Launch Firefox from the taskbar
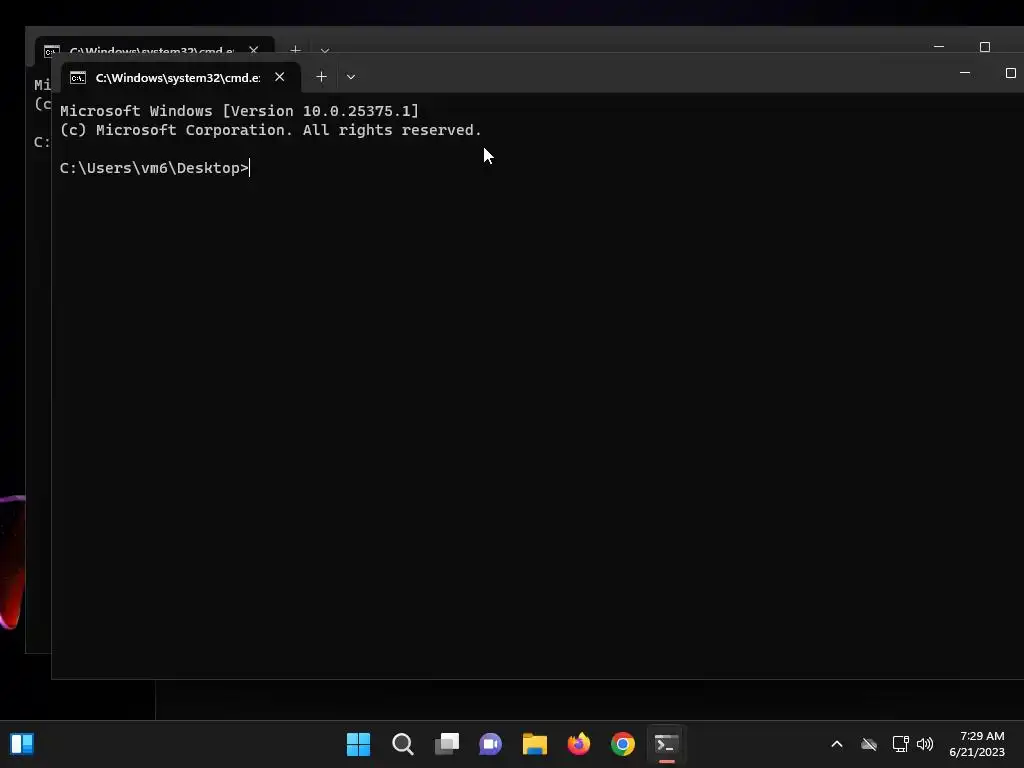The width and height of the screenshot is (1024, 768). (x=579, y=744)
